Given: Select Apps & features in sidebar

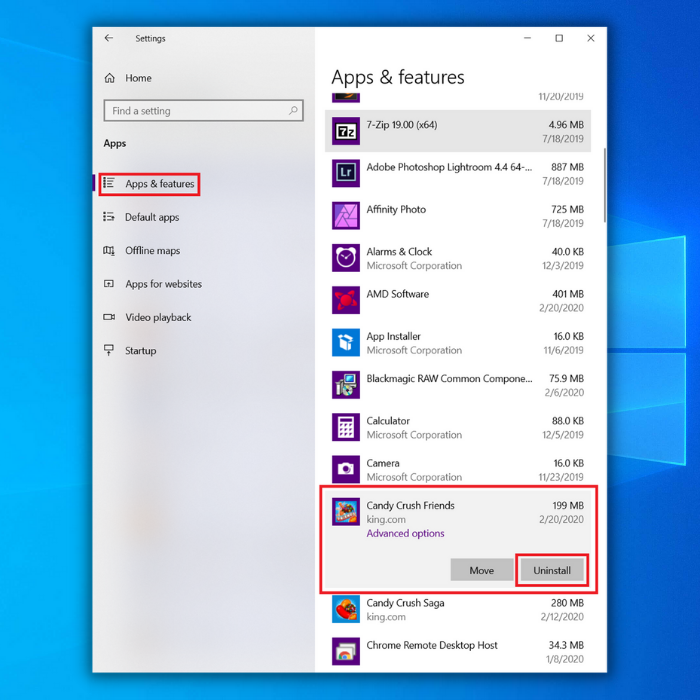Looking at the screenshot, I should click(x=159, y=183).
